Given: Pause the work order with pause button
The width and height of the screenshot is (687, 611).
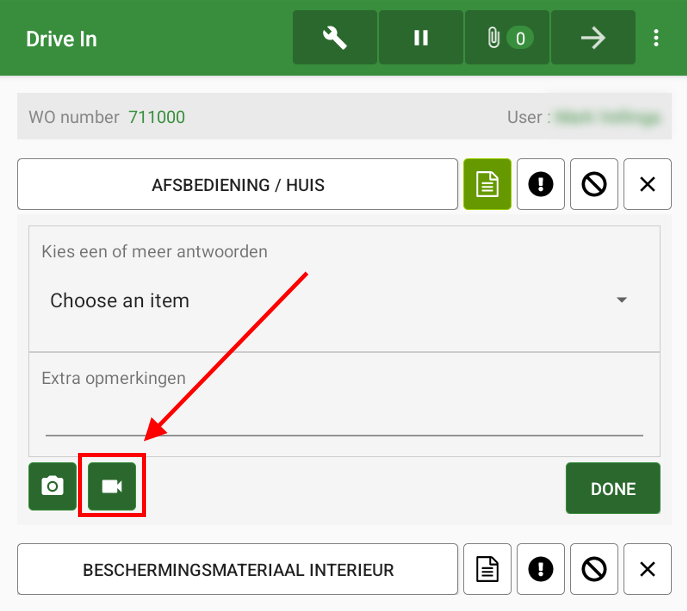Looking at the screenshot, I should pos(421,38).
